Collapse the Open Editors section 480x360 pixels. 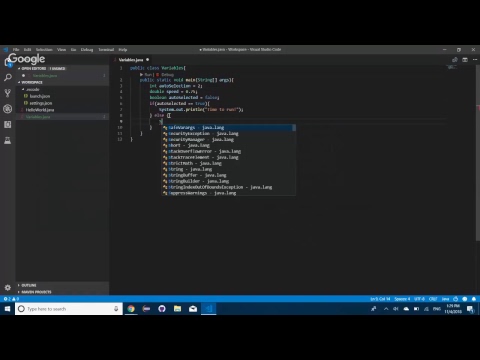click(43, 68)
